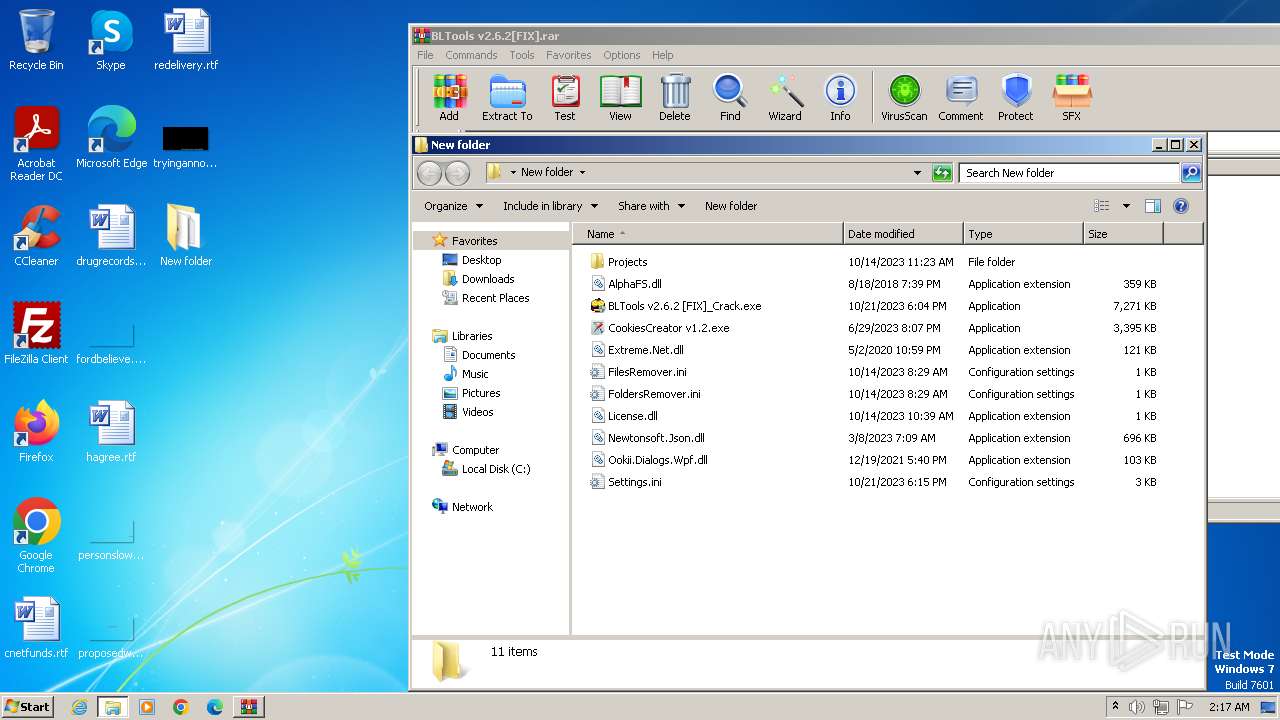Screen dimensions: 1280x720
Task: Click Explorer Back navigation button
Action: click(429, 173)
